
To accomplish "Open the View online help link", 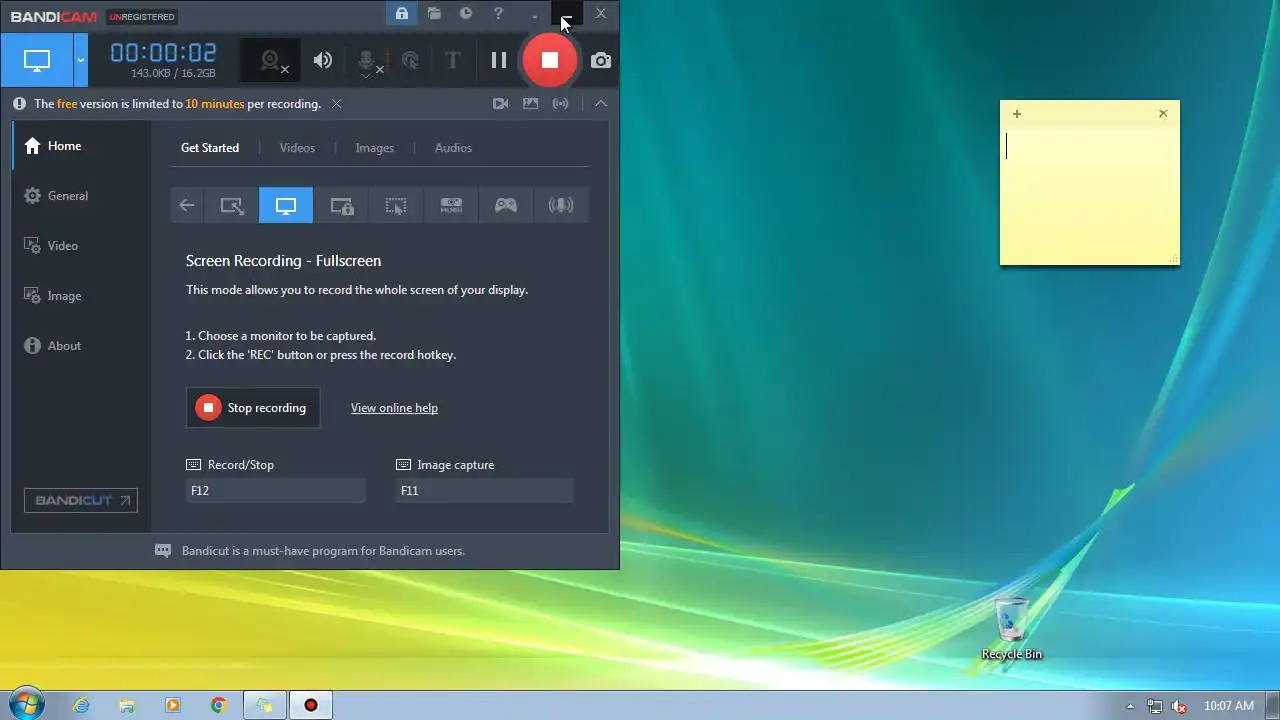I will pyautogui.click(x=394, y=408).
